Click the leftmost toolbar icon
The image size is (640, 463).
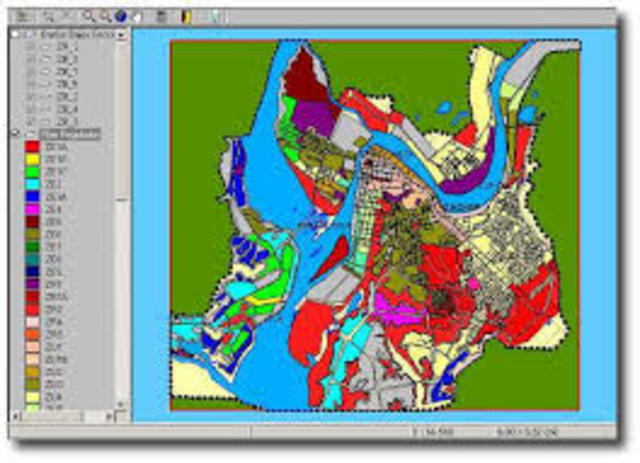24,17
